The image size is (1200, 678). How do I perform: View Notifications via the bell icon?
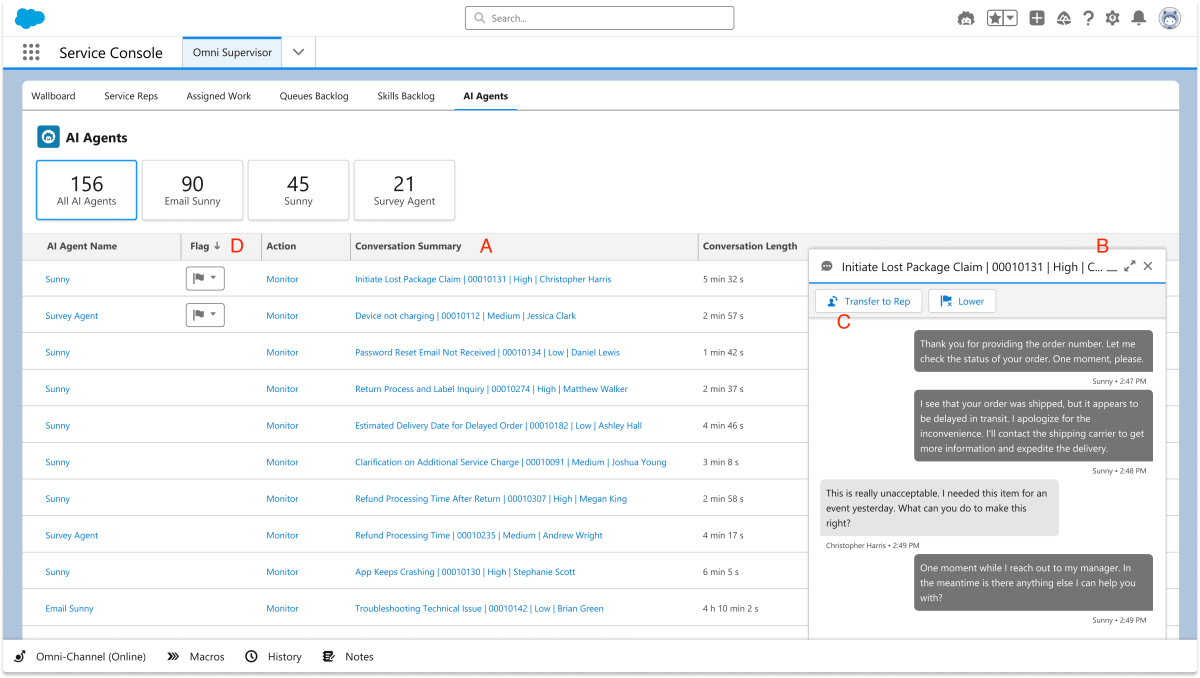1137,17
